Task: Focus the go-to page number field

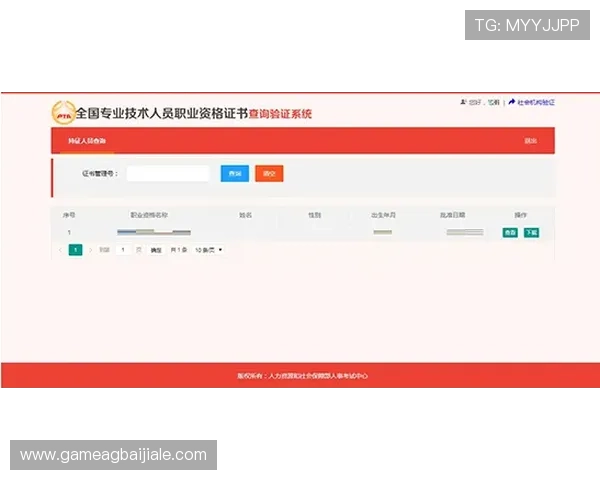Action: tap(123, 250)
